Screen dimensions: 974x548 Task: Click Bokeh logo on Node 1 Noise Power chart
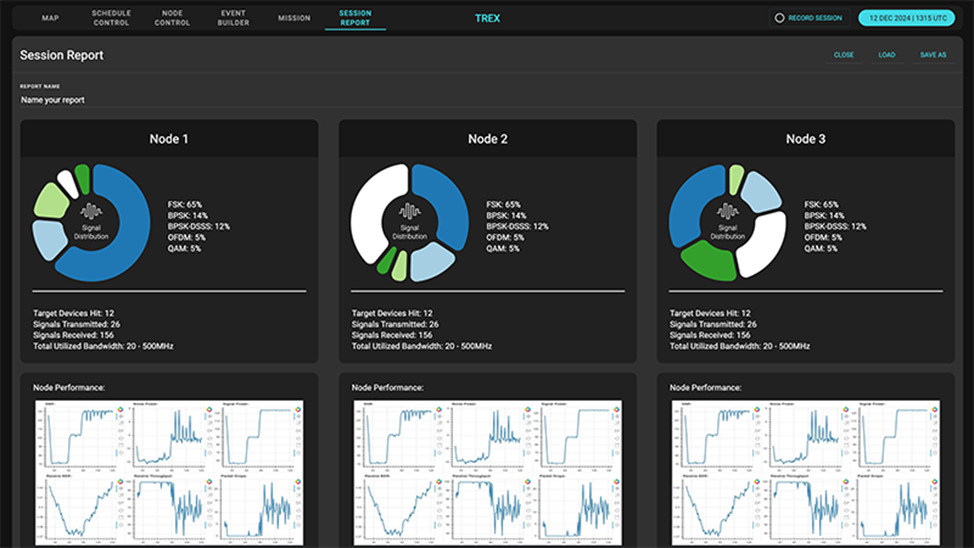[208, 408]
